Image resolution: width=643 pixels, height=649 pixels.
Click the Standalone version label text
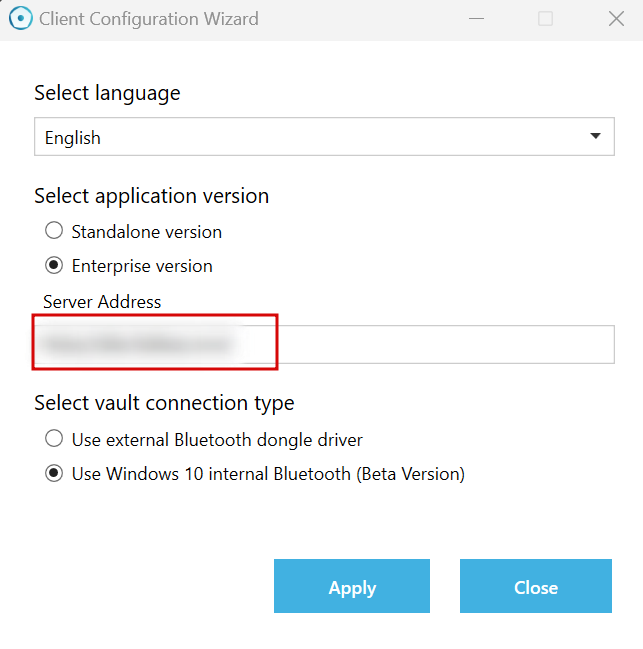pyautogui.click(x=147, y=232)
